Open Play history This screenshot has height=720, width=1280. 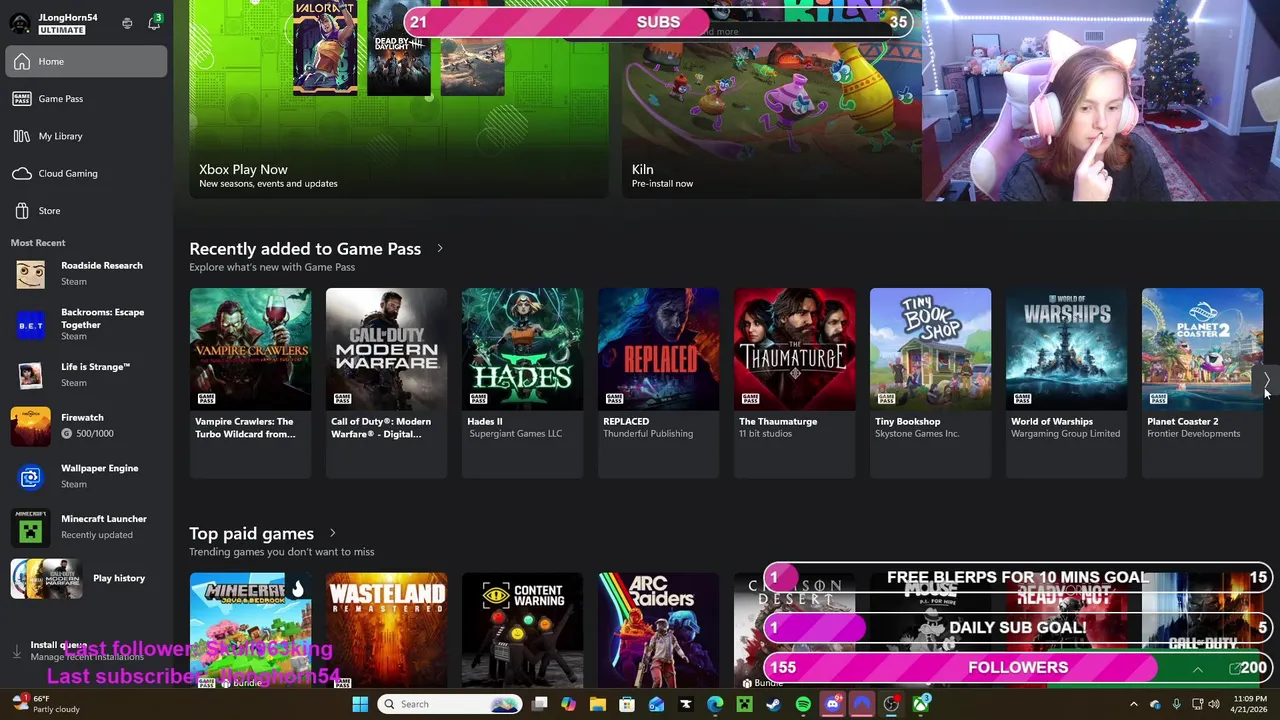pyautogui.click(x=86, y=578)
